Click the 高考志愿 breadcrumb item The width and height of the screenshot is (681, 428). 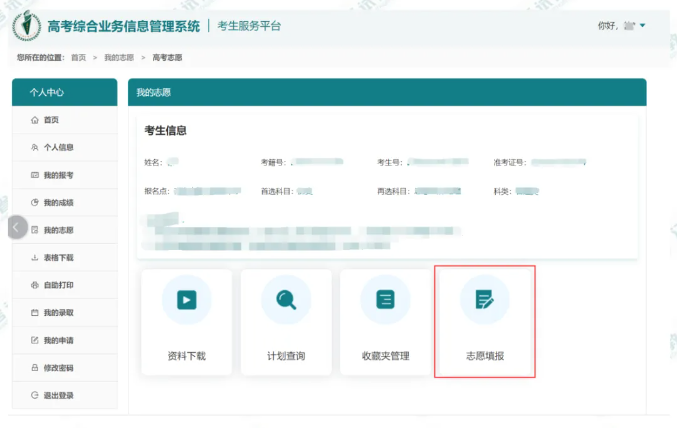167,57
